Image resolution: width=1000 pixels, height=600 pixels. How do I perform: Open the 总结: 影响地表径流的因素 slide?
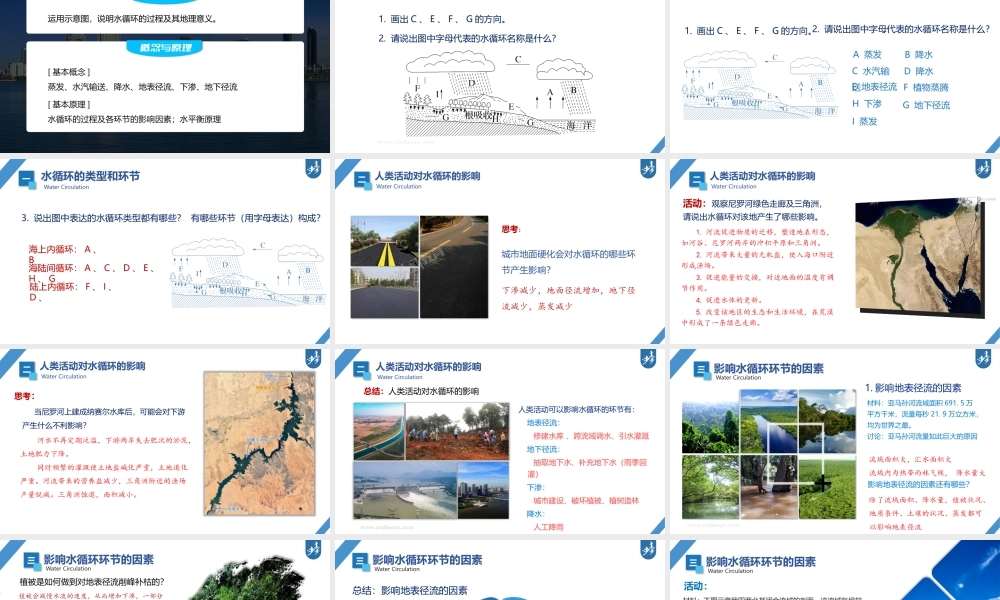point(500,569)
